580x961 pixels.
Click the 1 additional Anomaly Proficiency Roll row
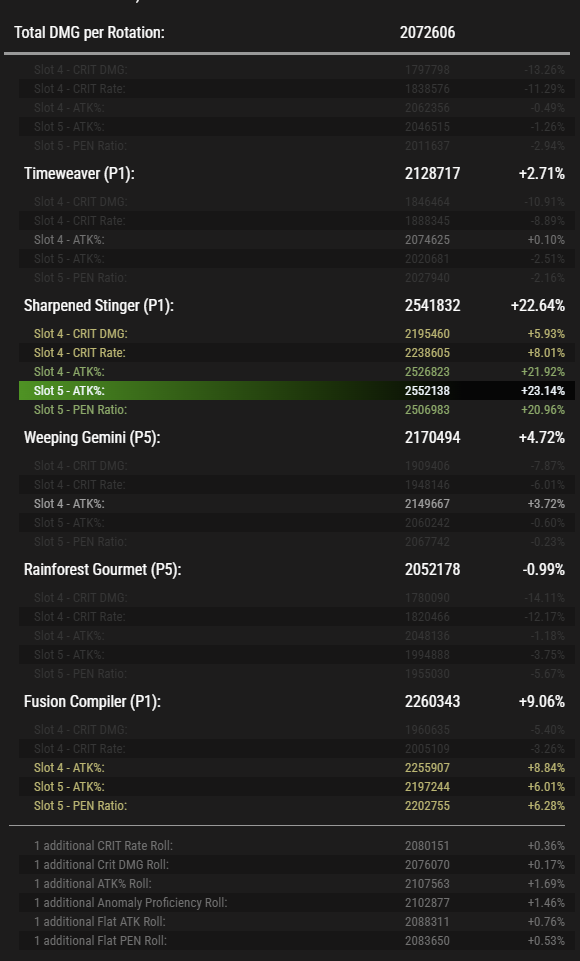297,903
